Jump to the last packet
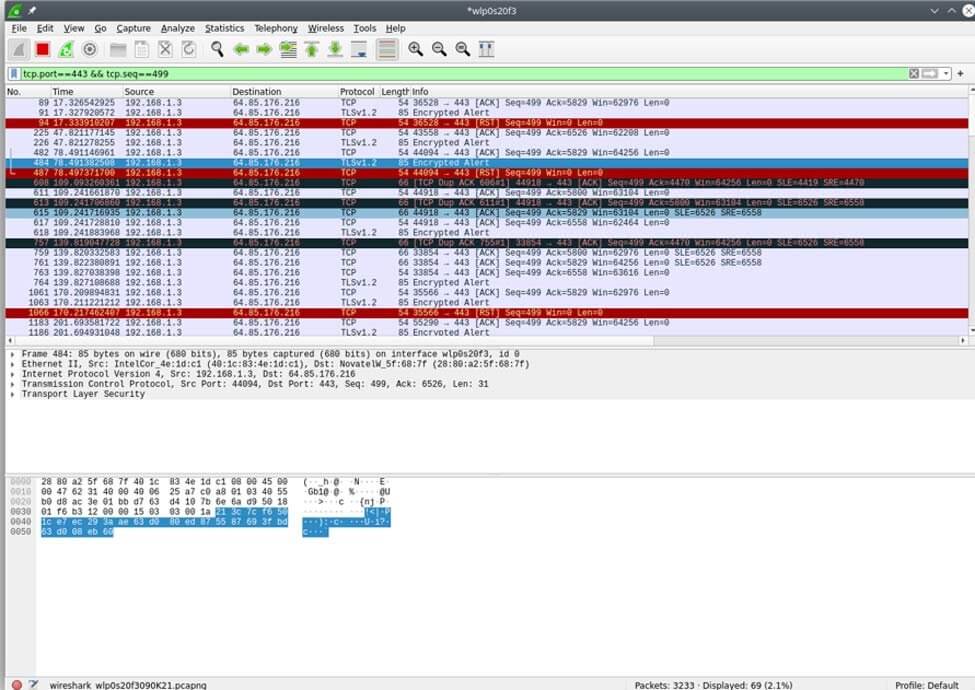 click(335, 50)
